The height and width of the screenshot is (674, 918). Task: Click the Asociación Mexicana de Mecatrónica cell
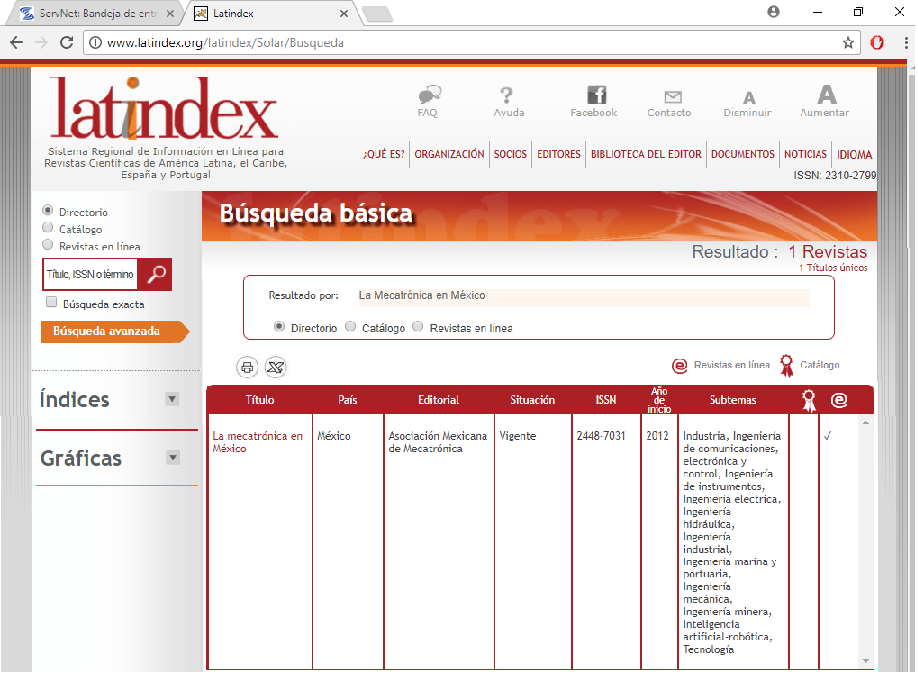(438, 442)
